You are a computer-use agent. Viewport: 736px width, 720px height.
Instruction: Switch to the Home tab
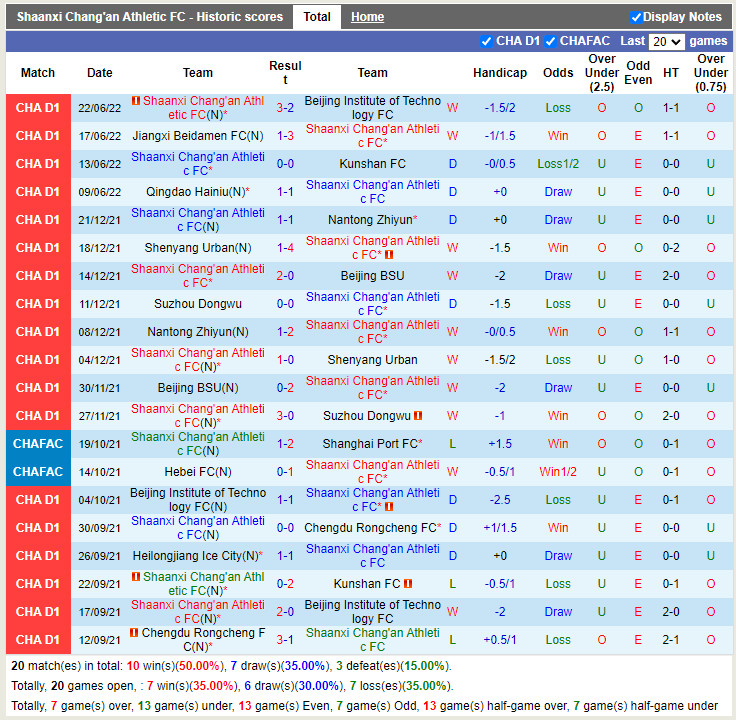coord(367,17)
